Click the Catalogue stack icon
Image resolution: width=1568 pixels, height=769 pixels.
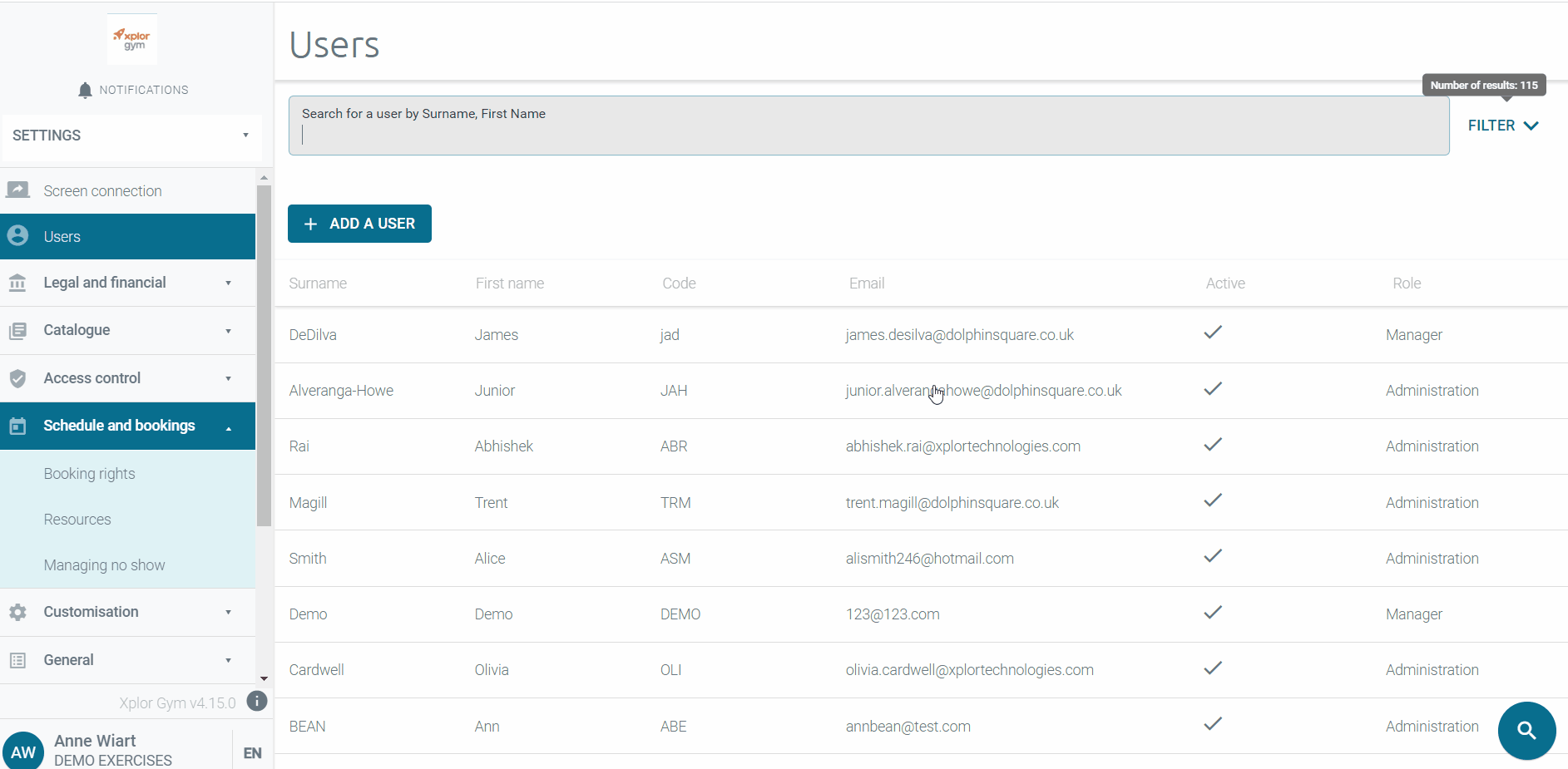tap(17, 330)
